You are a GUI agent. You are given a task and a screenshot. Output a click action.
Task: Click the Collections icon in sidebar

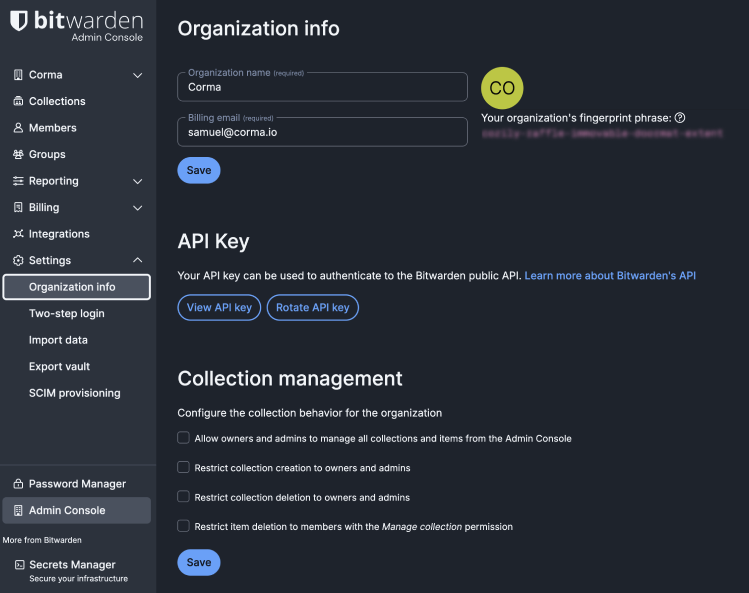[18, 101]
